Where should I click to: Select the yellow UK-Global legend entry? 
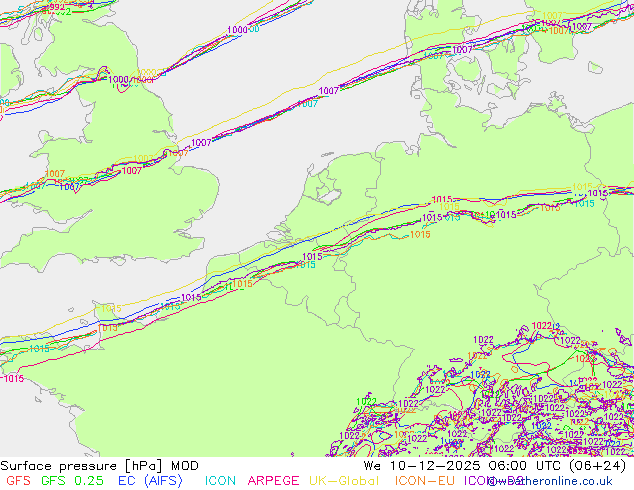[x=344, y=481]
